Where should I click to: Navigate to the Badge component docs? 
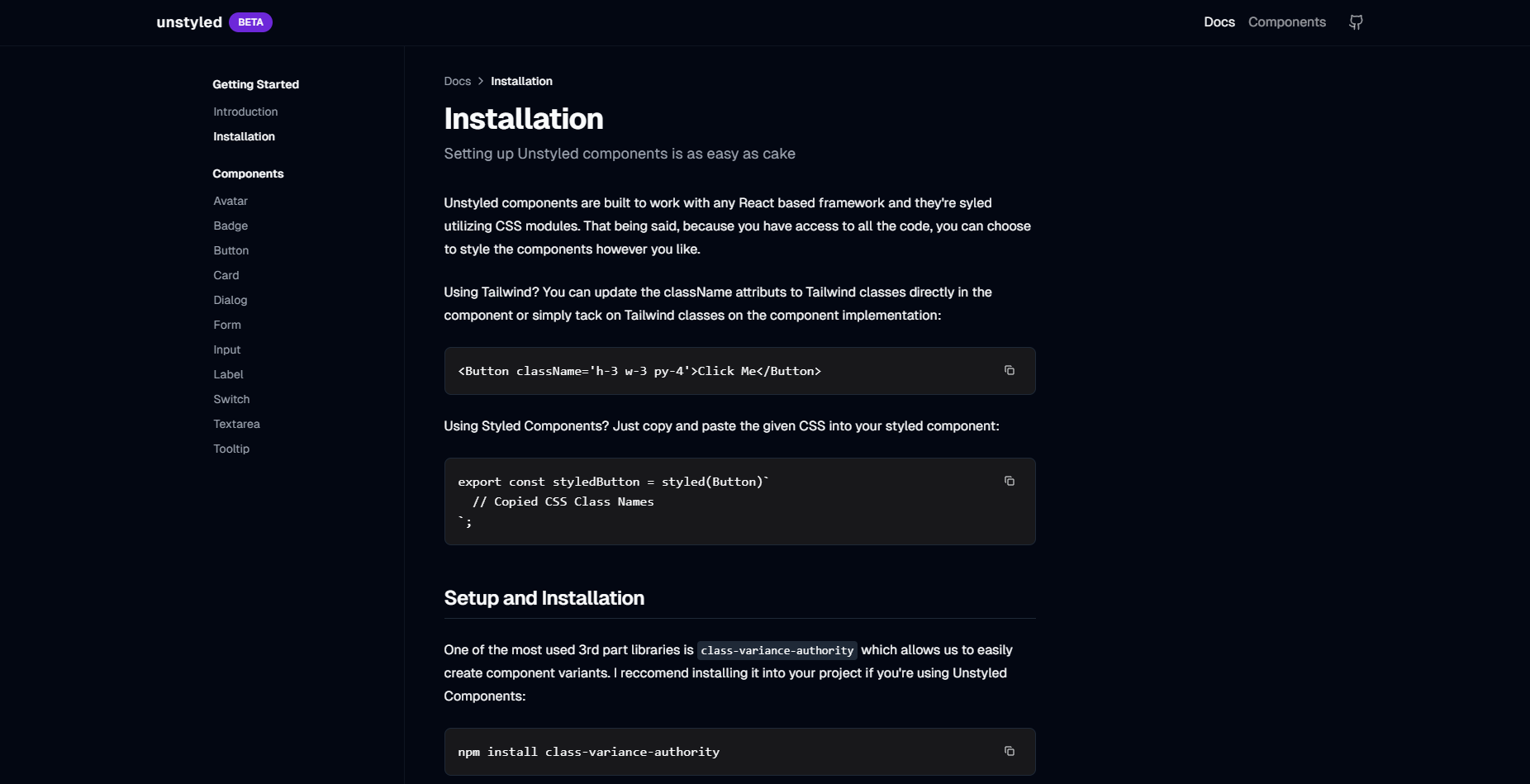click(x=230, y=226)
